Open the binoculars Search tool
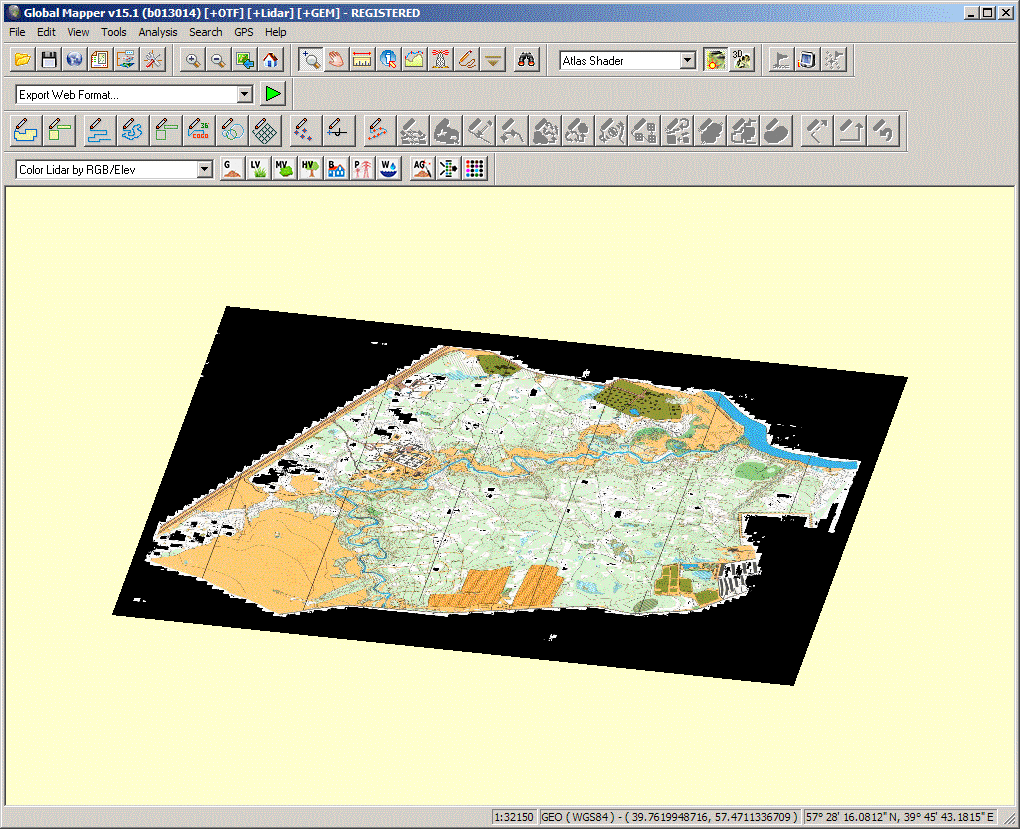The height and width of the screenshot is (829, 1020). (x=526, y=60)
